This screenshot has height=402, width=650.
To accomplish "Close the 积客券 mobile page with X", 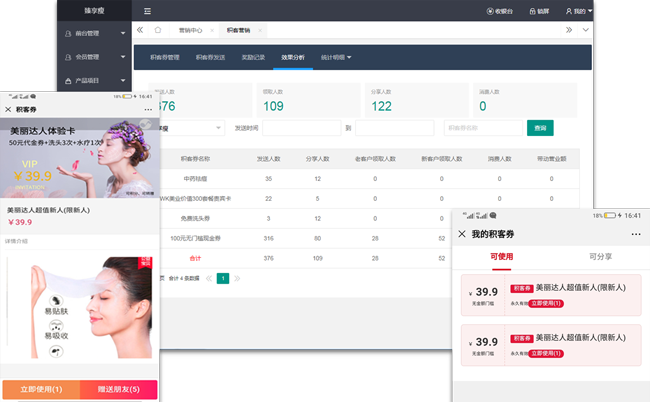I will click(x=9, y=109).
